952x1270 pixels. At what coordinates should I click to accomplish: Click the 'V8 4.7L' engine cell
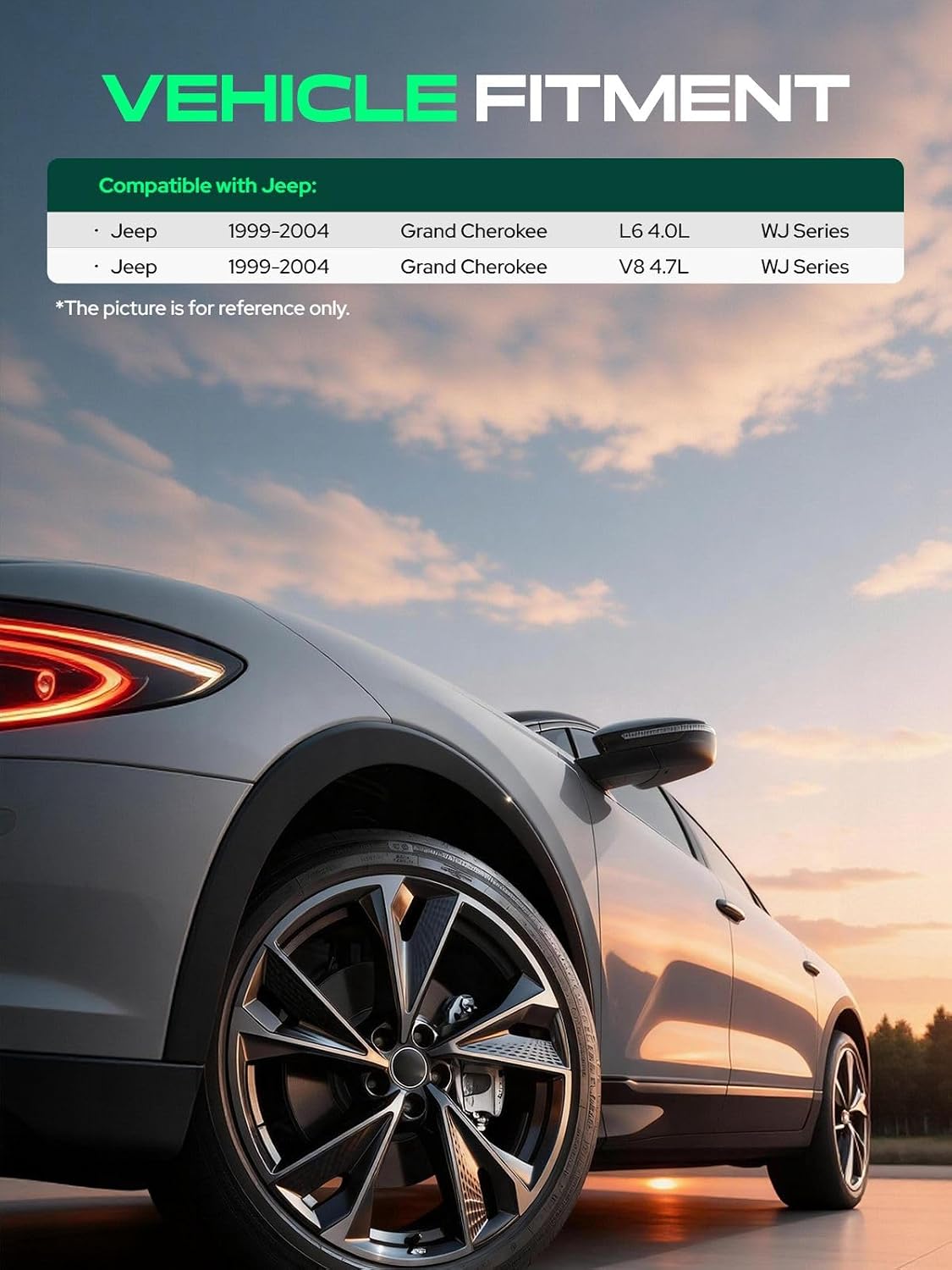click(x=654, y=267)
